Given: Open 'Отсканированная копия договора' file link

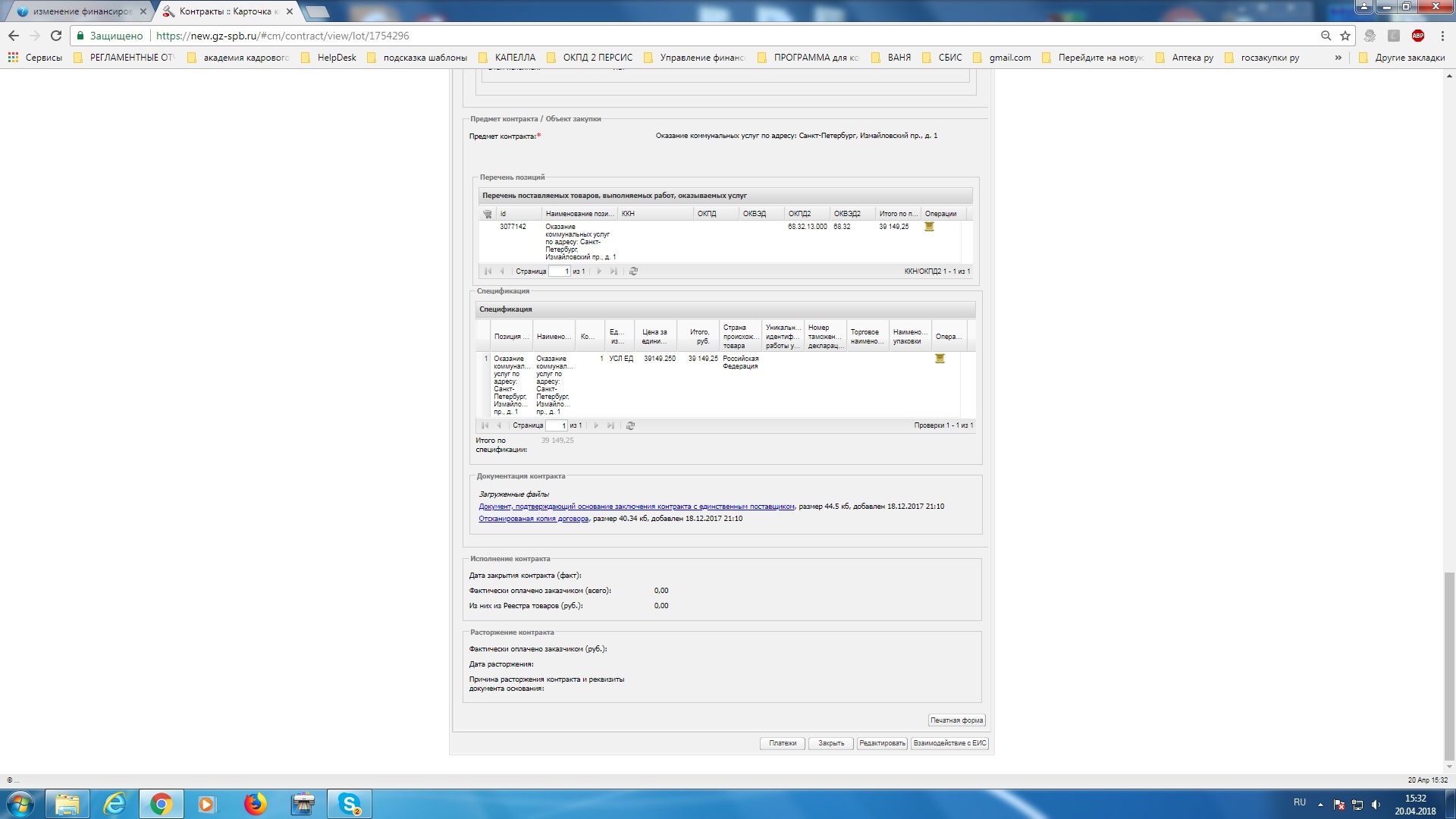Looking at the screenshot, I should point(533,519).
